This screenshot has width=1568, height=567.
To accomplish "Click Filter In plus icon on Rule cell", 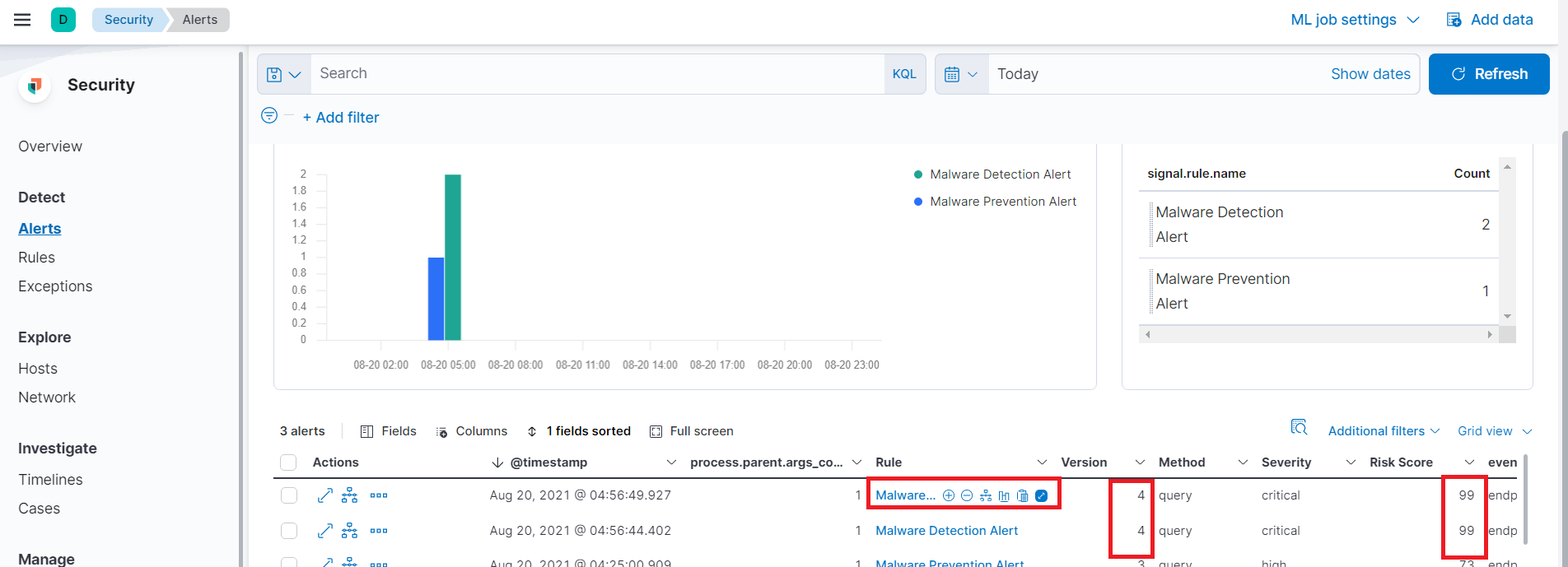I will (949, 495).
